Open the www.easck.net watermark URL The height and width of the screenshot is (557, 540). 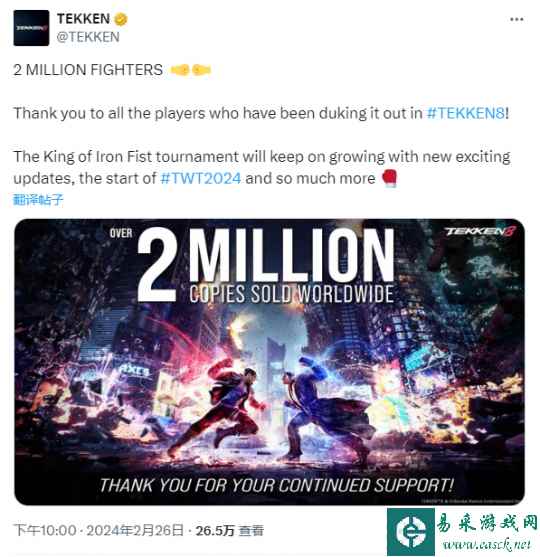click(x=487, y=544)
